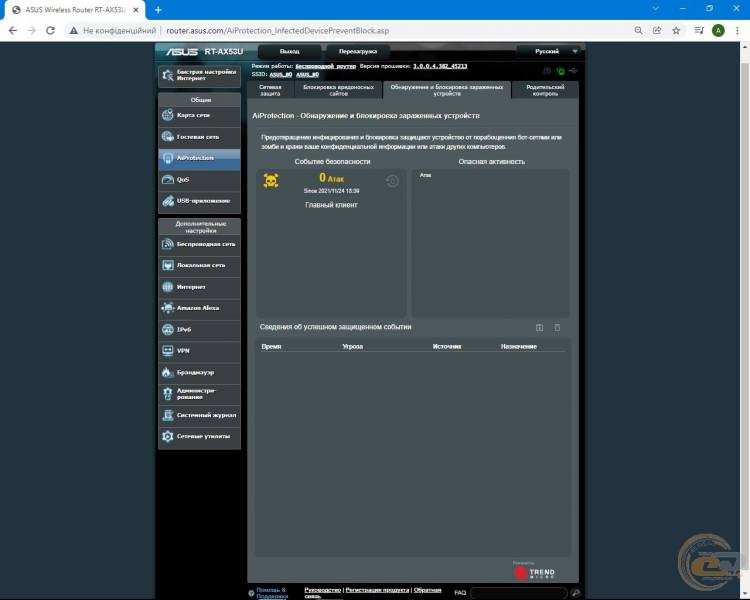Click the Trend Micro logo

tap(534, 572)
